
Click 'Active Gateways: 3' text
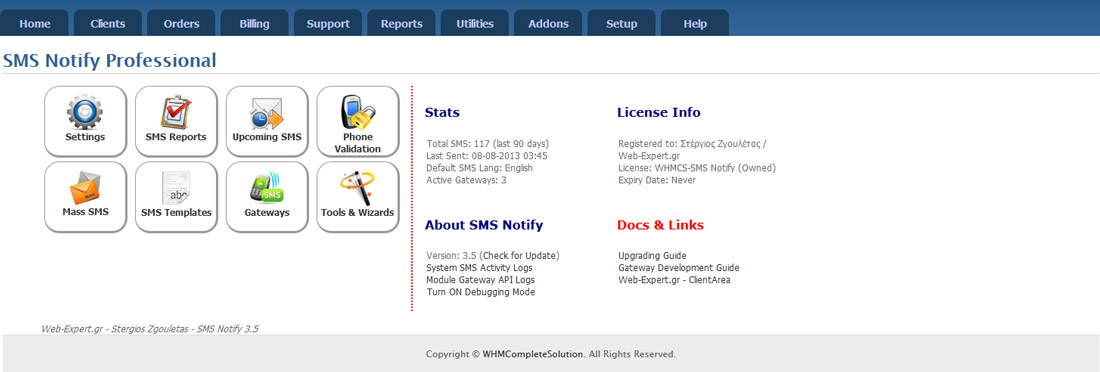(467, 180)
